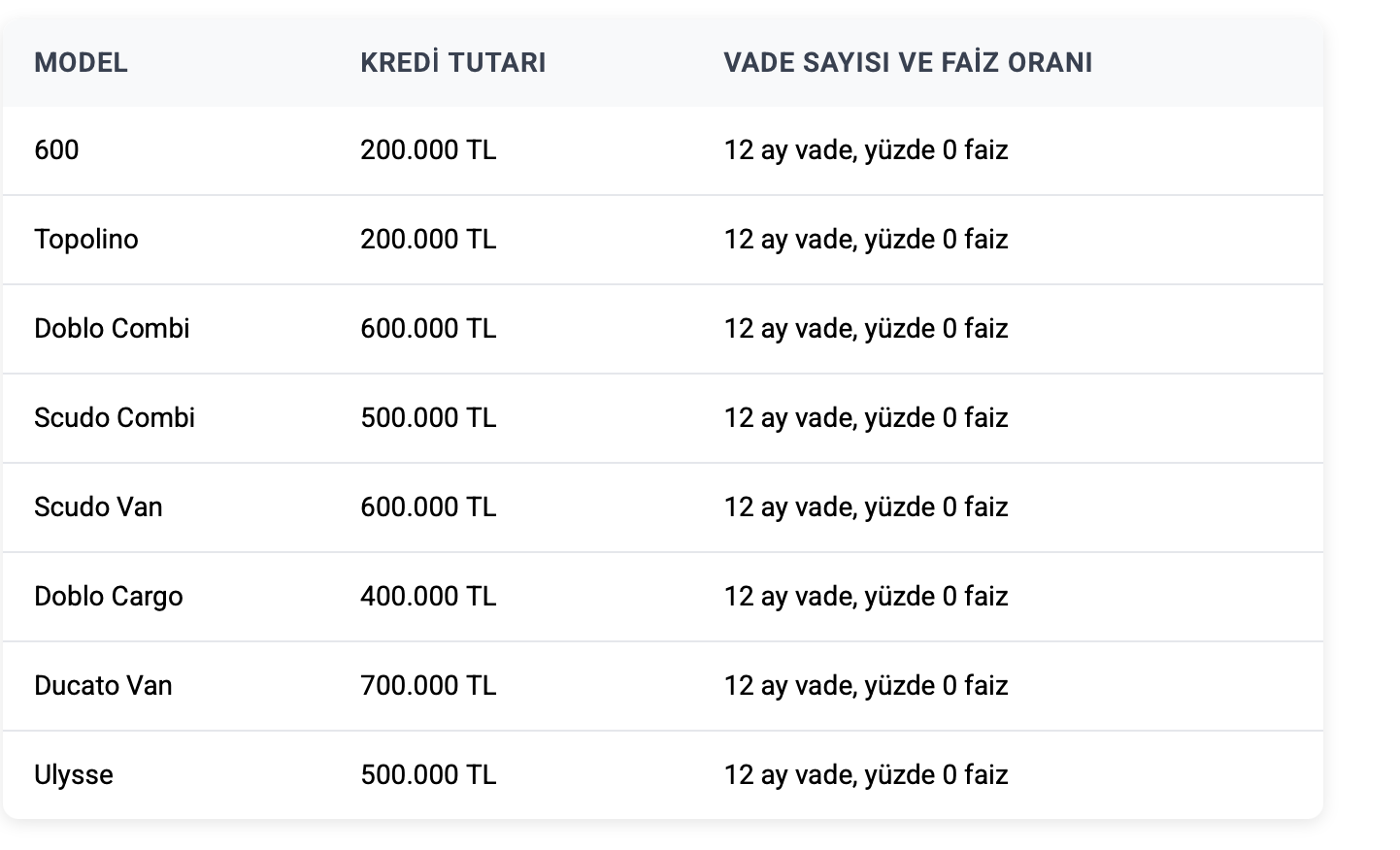The height and width of the screenshot is (850, 1400).
Task: Click the KREDİ TUTARI column header
Action: point(452,63)
